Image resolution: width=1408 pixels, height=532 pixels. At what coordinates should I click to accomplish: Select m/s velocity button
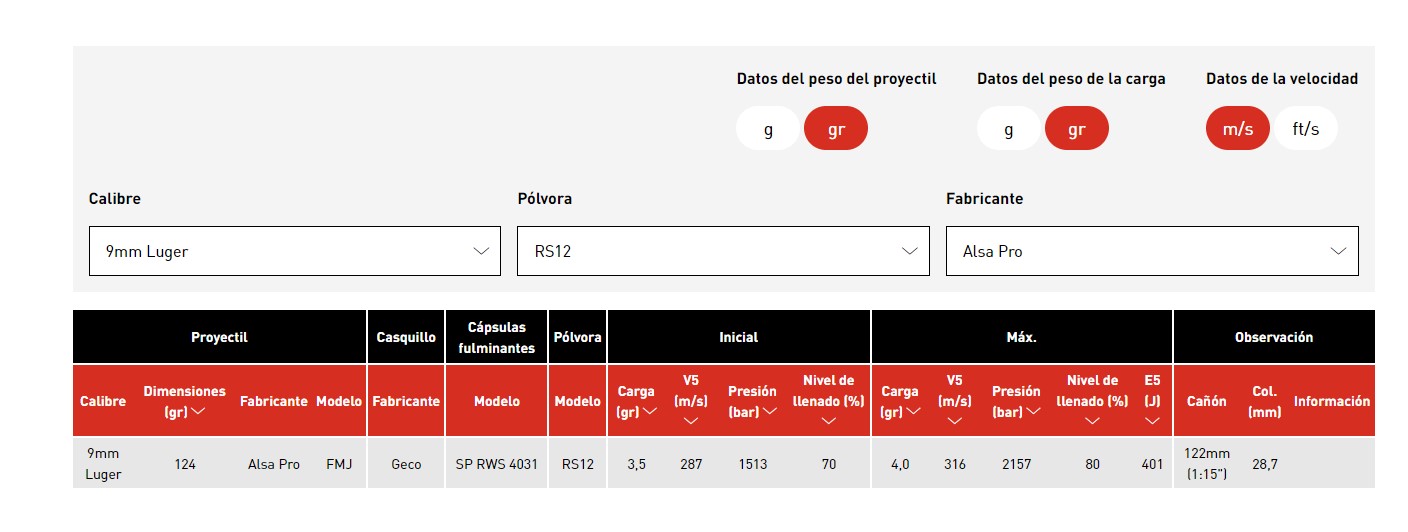(x=1237, y=129)
